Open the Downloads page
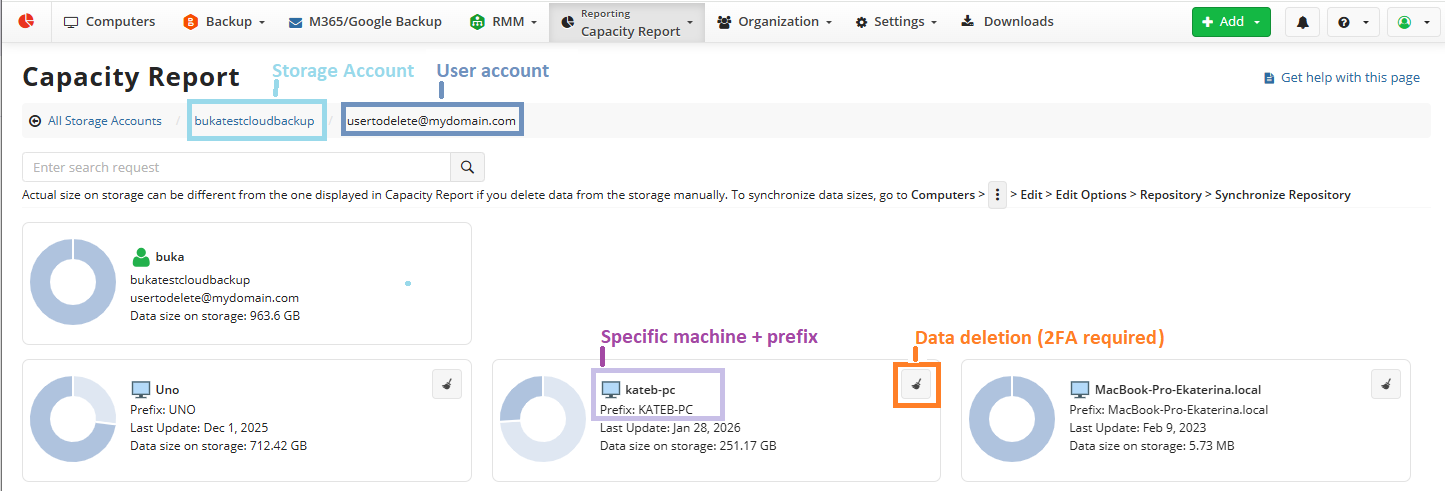The image size is (1445, 491). [1007, 22]
